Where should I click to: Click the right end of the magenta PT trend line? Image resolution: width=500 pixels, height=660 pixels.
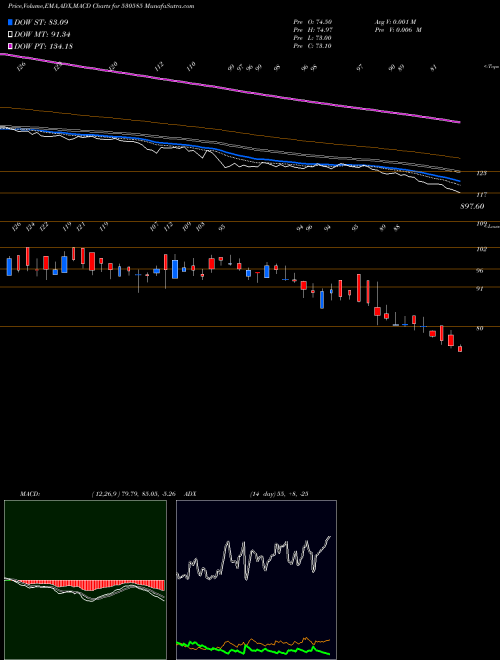(459, 122)
